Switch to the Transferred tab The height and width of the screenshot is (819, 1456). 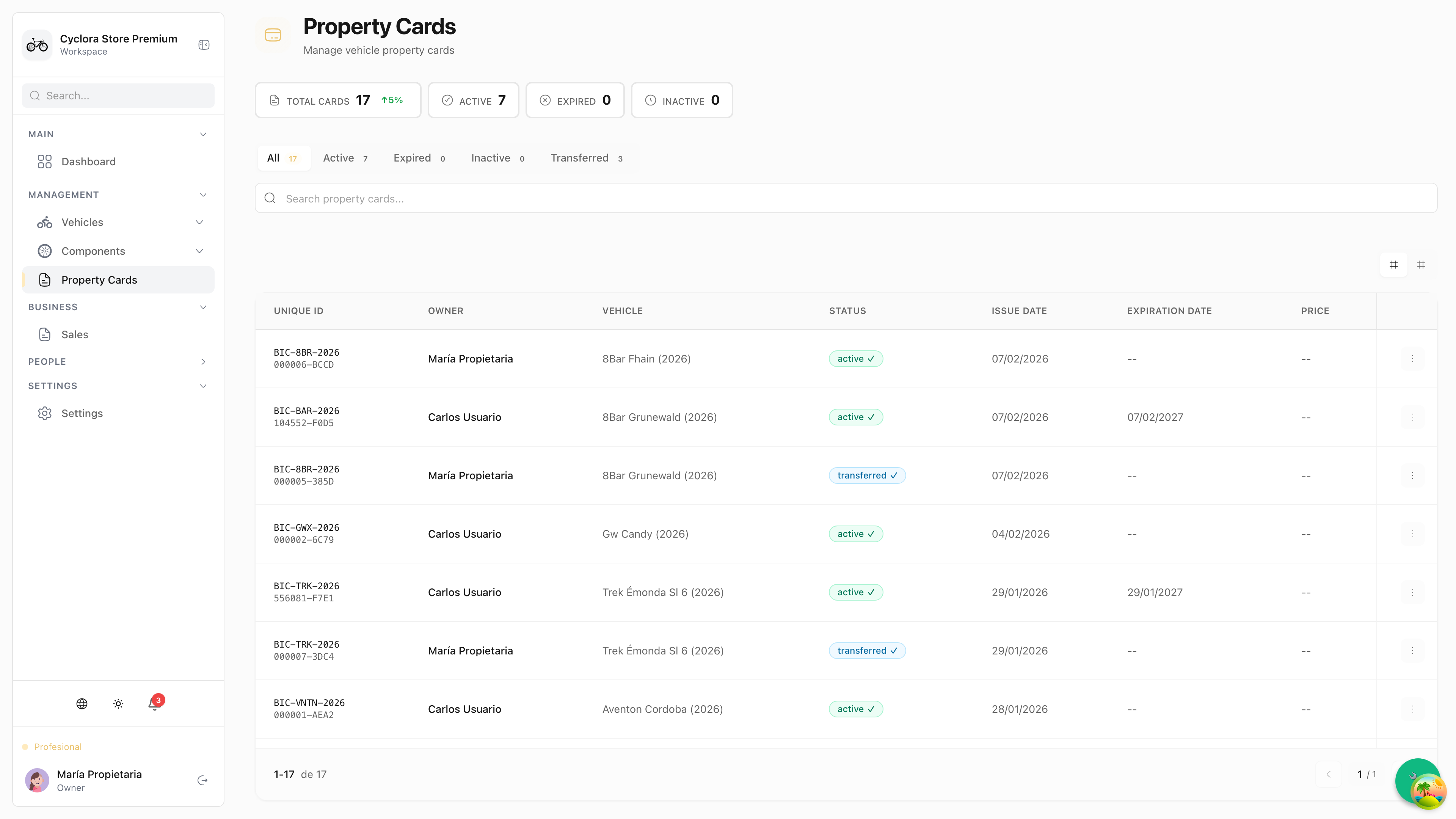(x=586, y=158)
